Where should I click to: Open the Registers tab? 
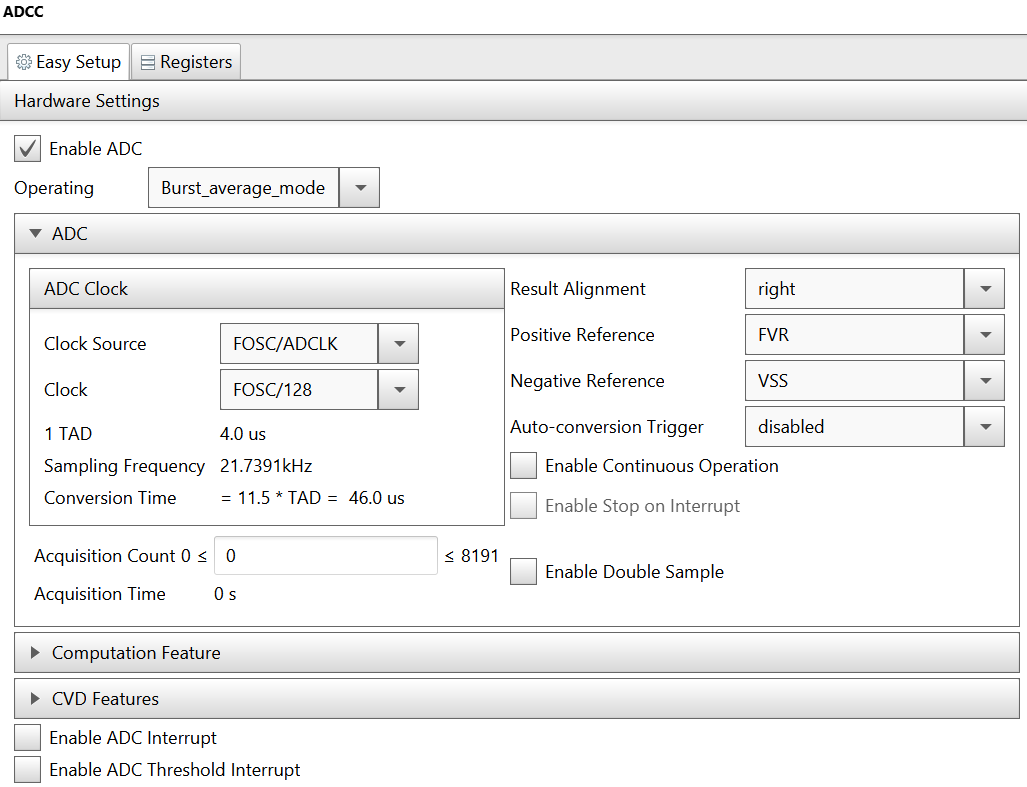pyautogui.click(x=186, y=62)
